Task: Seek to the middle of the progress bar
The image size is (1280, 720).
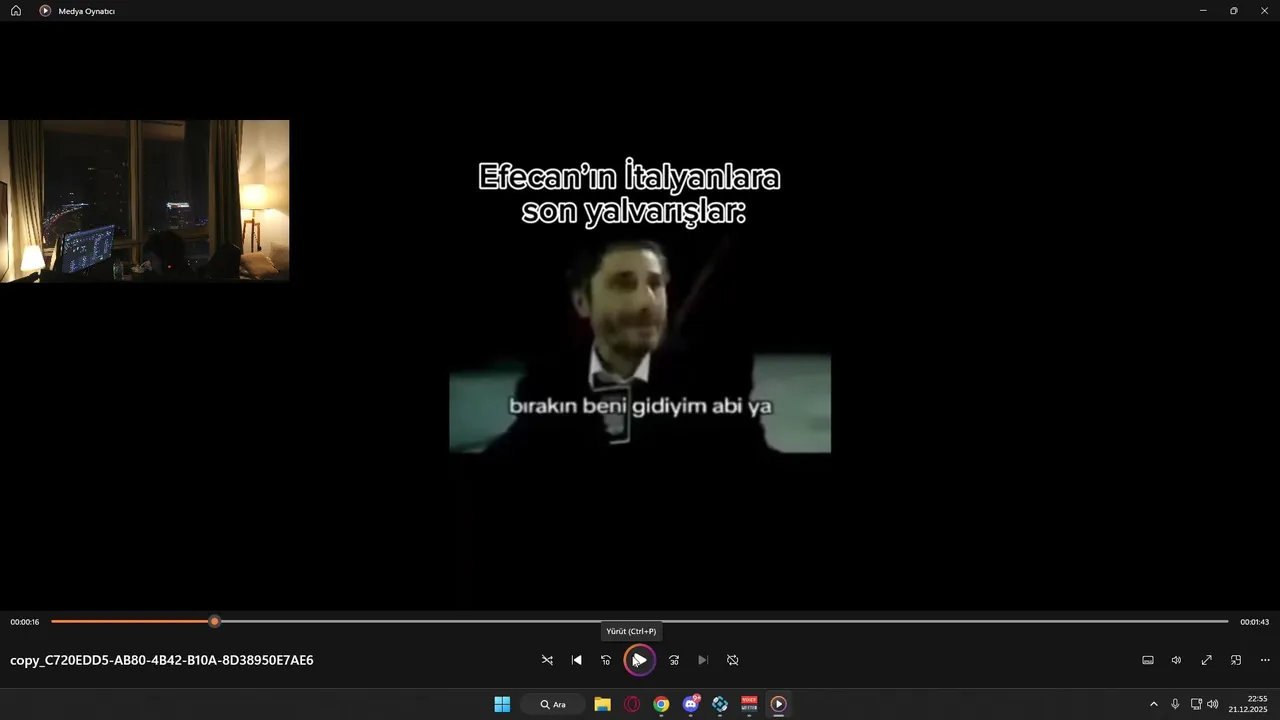Action: pyautogui.click(x=640, y=621)
